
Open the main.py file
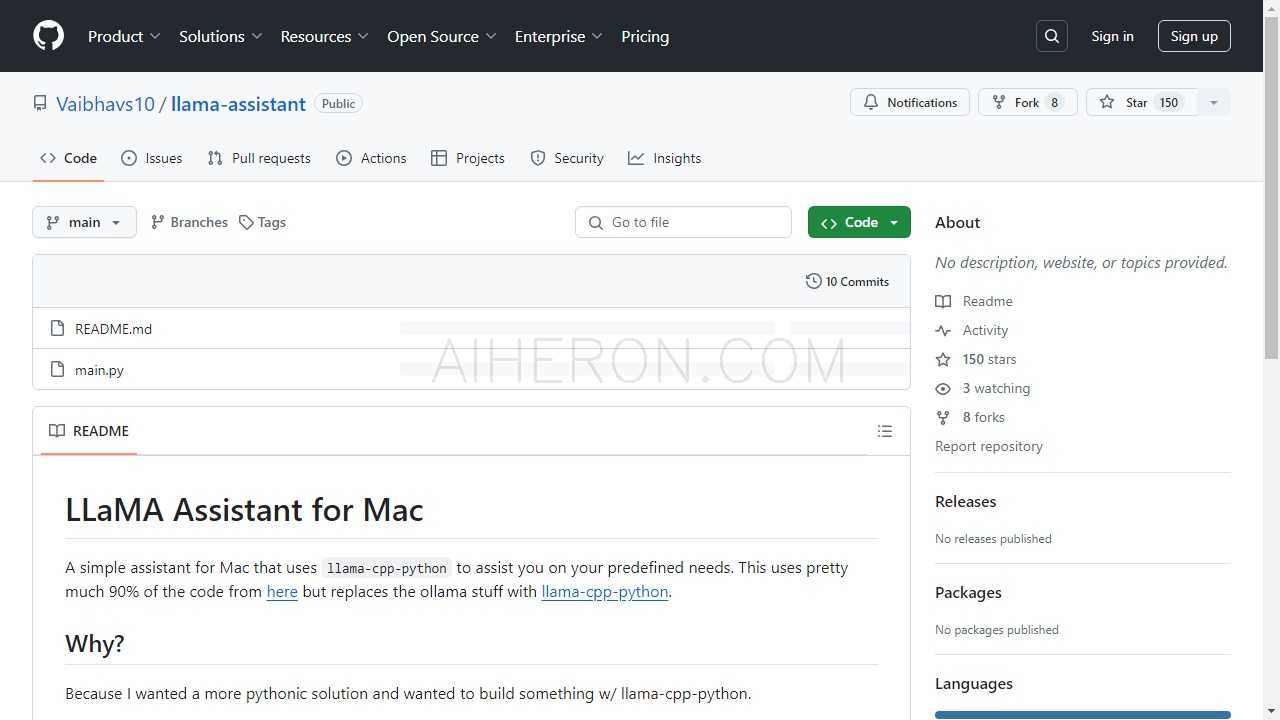click(x=99, y=370)
